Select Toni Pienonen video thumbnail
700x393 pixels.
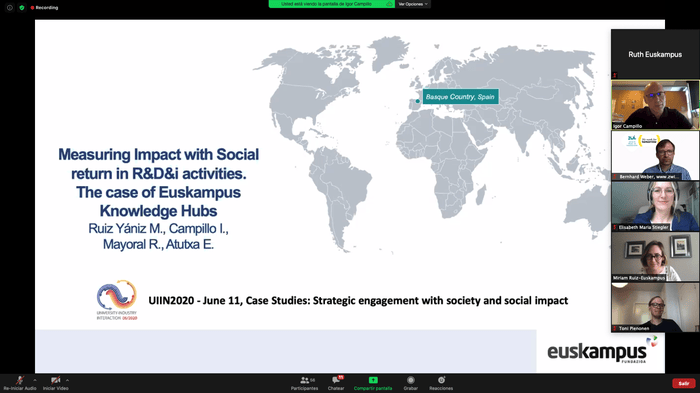pos(655,308)
